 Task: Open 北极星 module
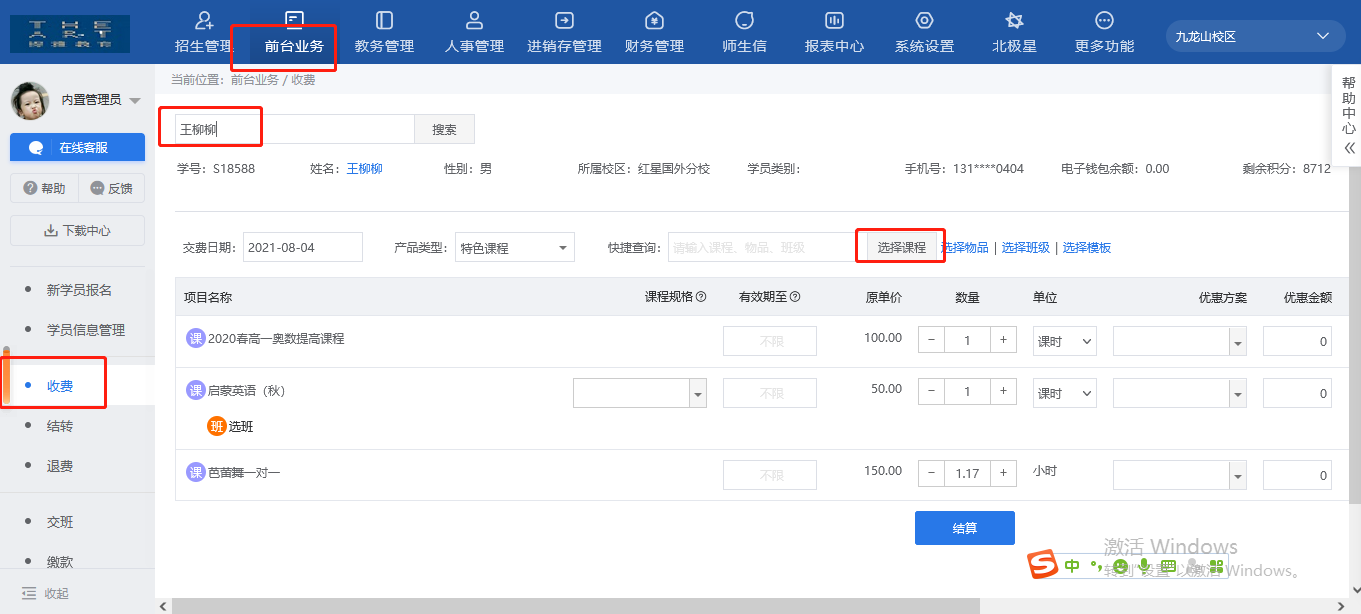point(1014,33)
